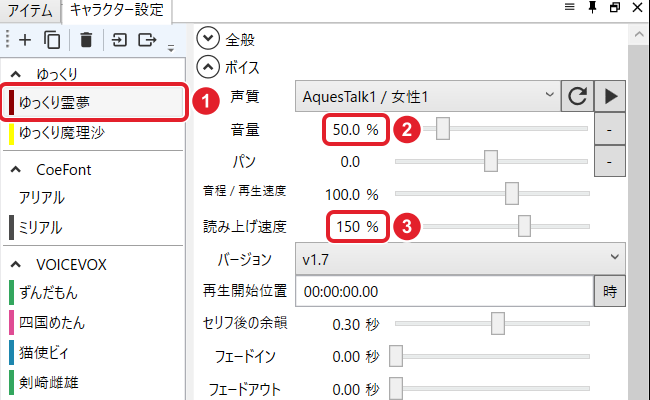Select ゆっくり魔理沙 character

93,133
